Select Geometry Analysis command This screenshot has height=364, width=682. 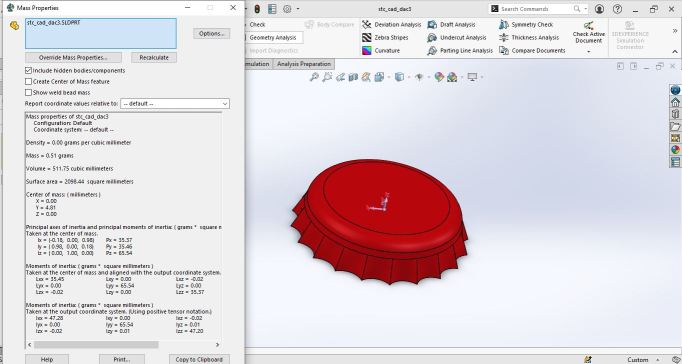coord(273,38)
